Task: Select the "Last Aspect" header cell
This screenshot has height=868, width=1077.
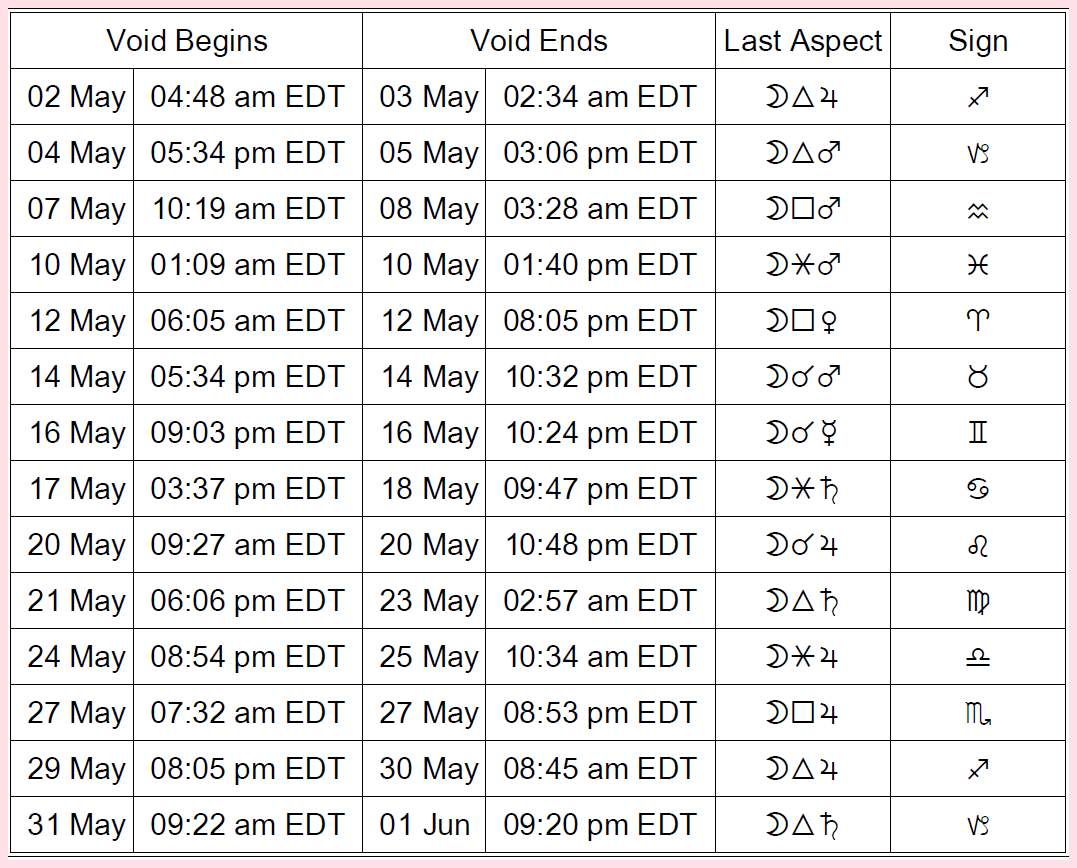Action: coord(802,41)
